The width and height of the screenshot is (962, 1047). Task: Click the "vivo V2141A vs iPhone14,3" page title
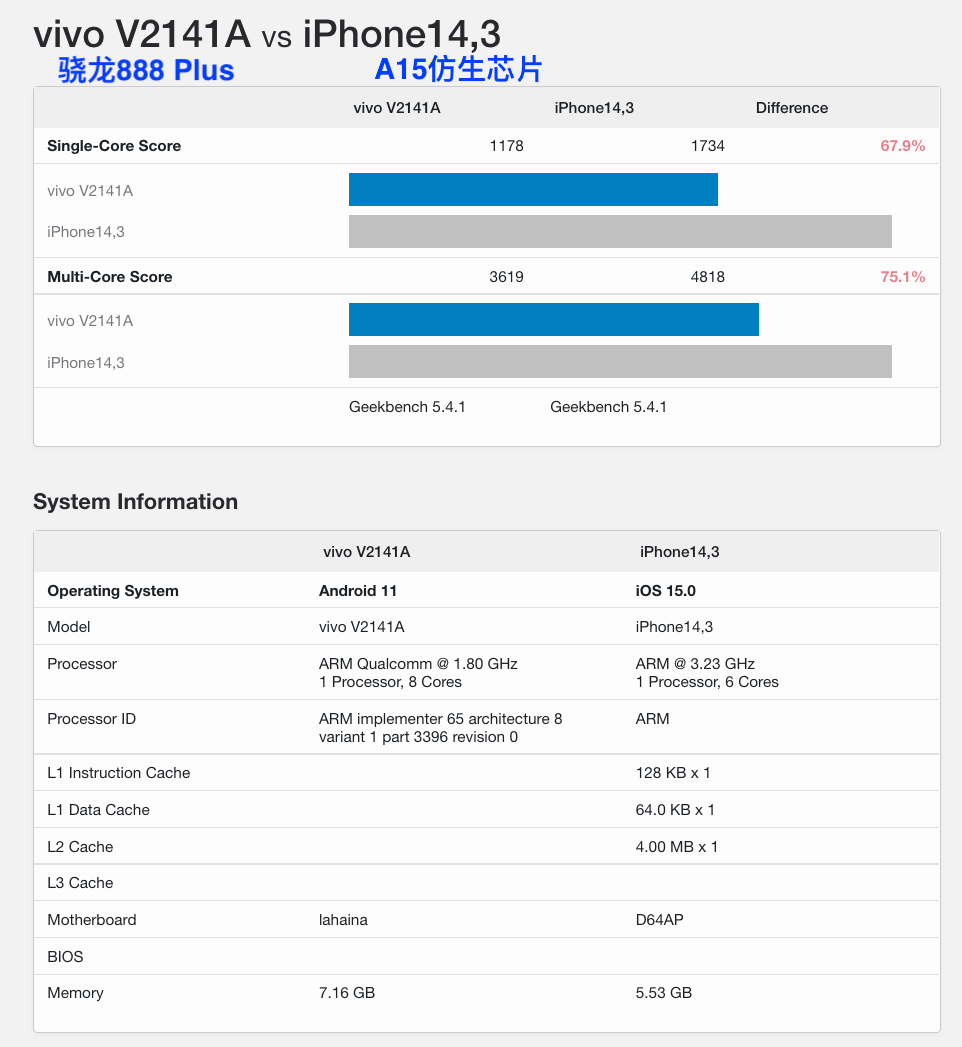267,34
